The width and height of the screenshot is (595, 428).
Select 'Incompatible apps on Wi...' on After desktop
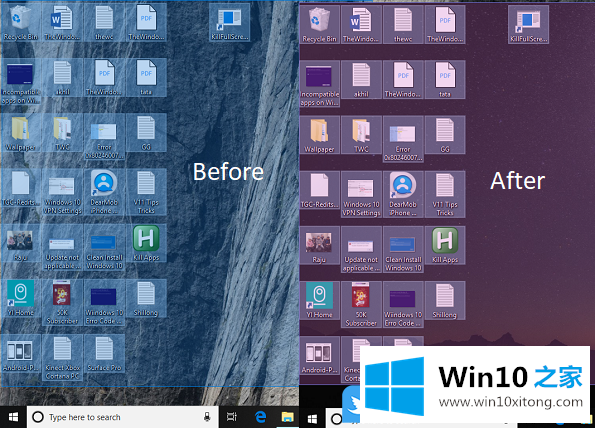[x=320, y=83]
